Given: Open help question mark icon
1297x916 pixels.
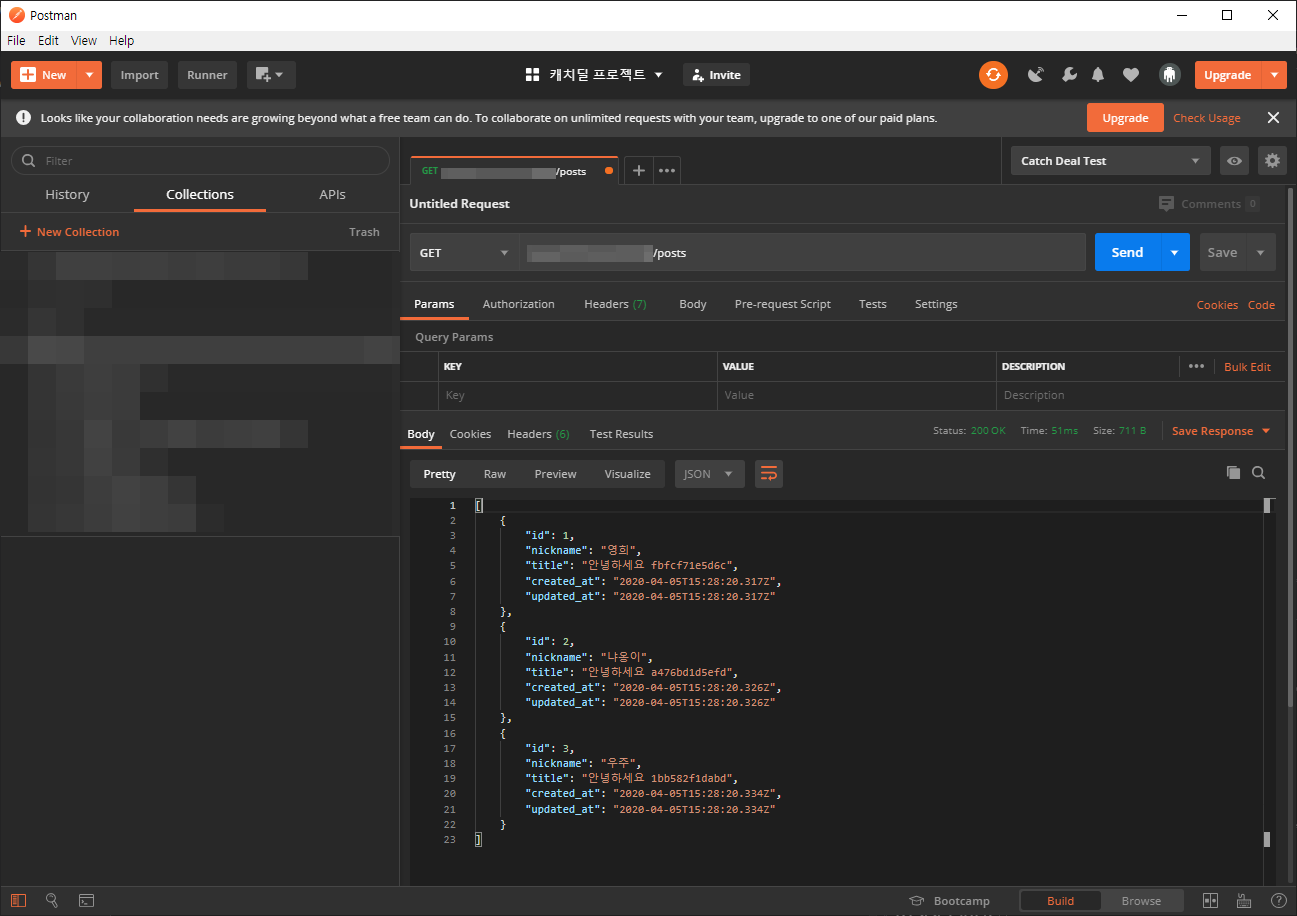Looking at the screenshot, I should 1278,901.
